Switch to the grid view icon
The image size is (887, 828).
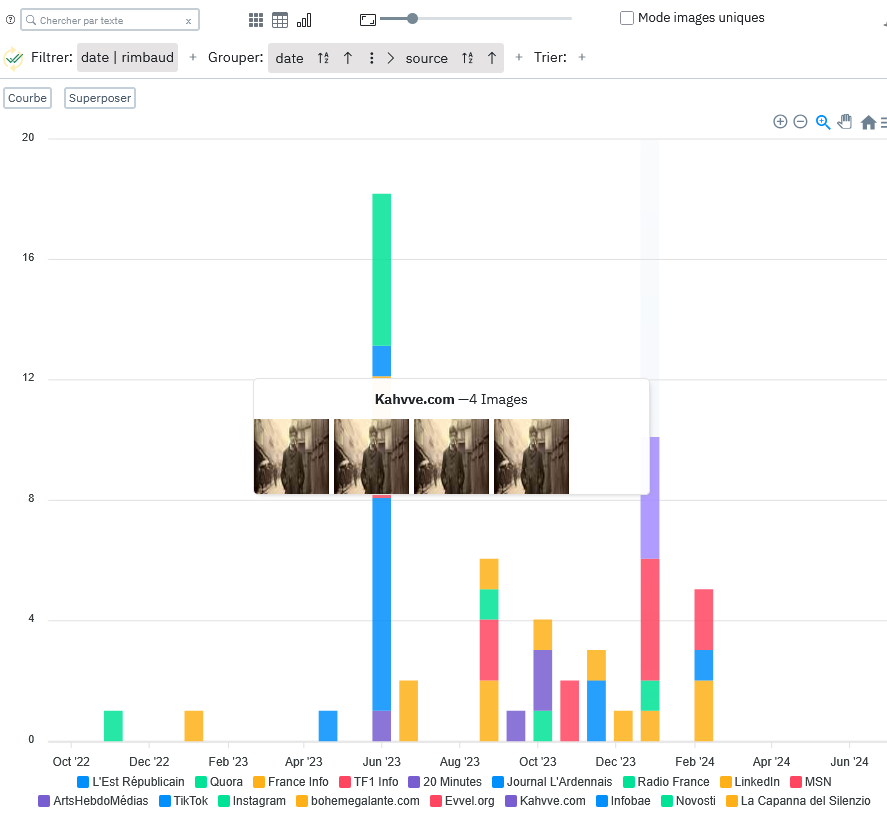(256, 20)
